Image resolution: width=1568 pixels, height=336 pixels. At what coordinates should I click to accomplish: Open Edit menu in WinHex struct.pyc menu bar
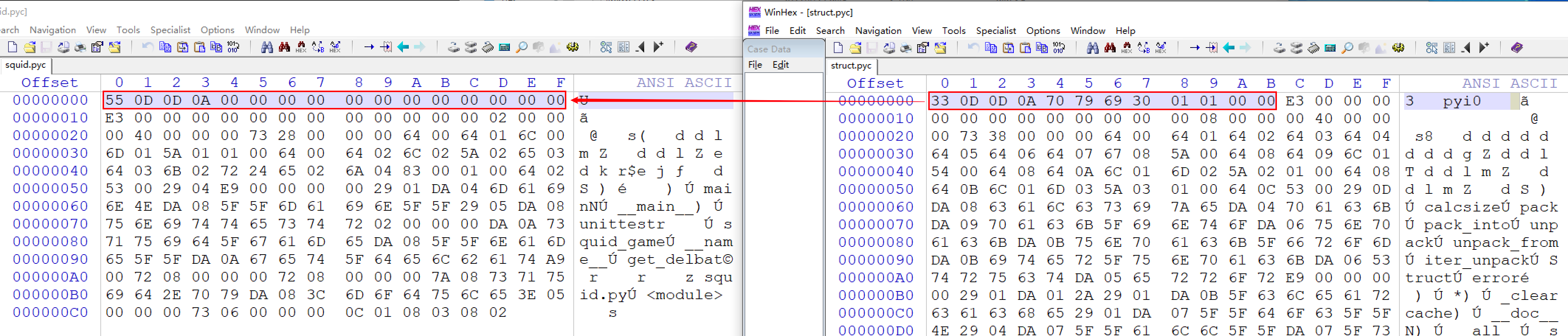[797, 30]
